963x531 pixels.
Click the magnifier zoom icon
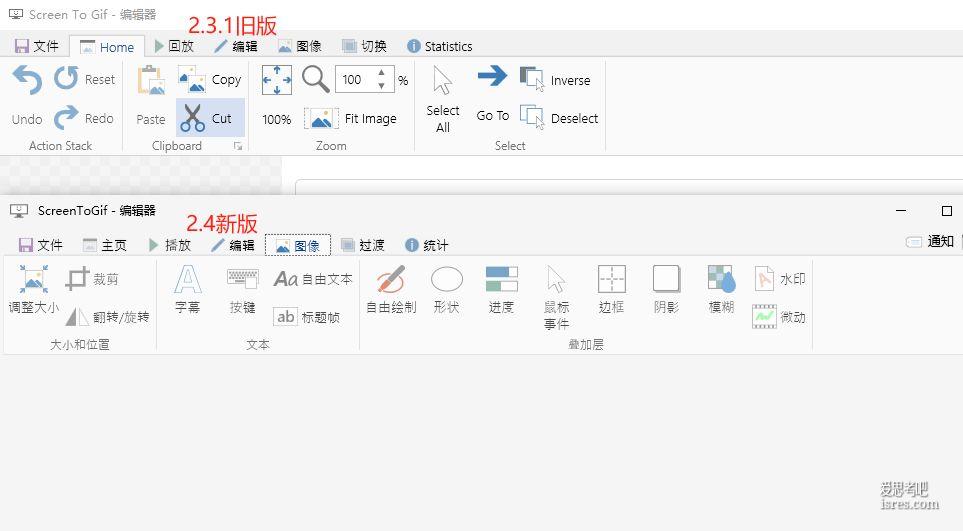(x=316, y=79)
